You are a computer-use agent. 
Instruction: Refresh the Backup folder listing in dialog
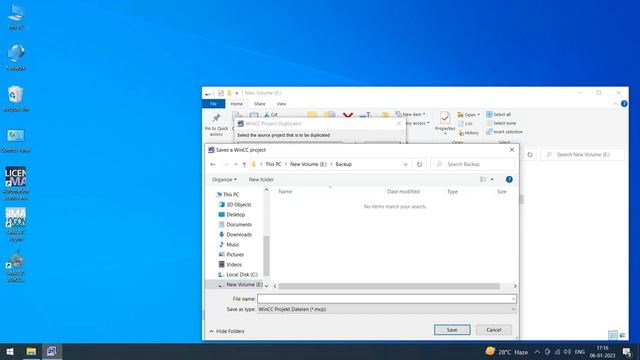point(419,164)
